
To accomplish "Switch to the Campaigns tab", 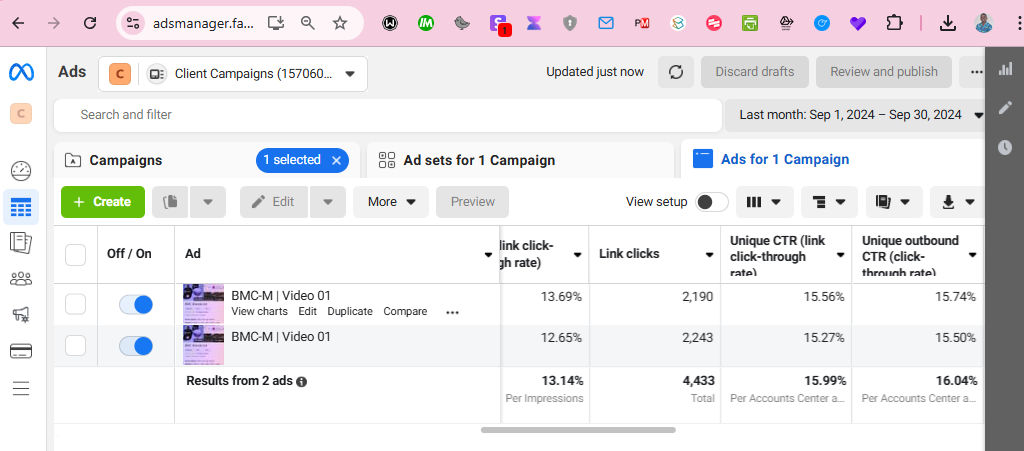I will tap(125, 161).
